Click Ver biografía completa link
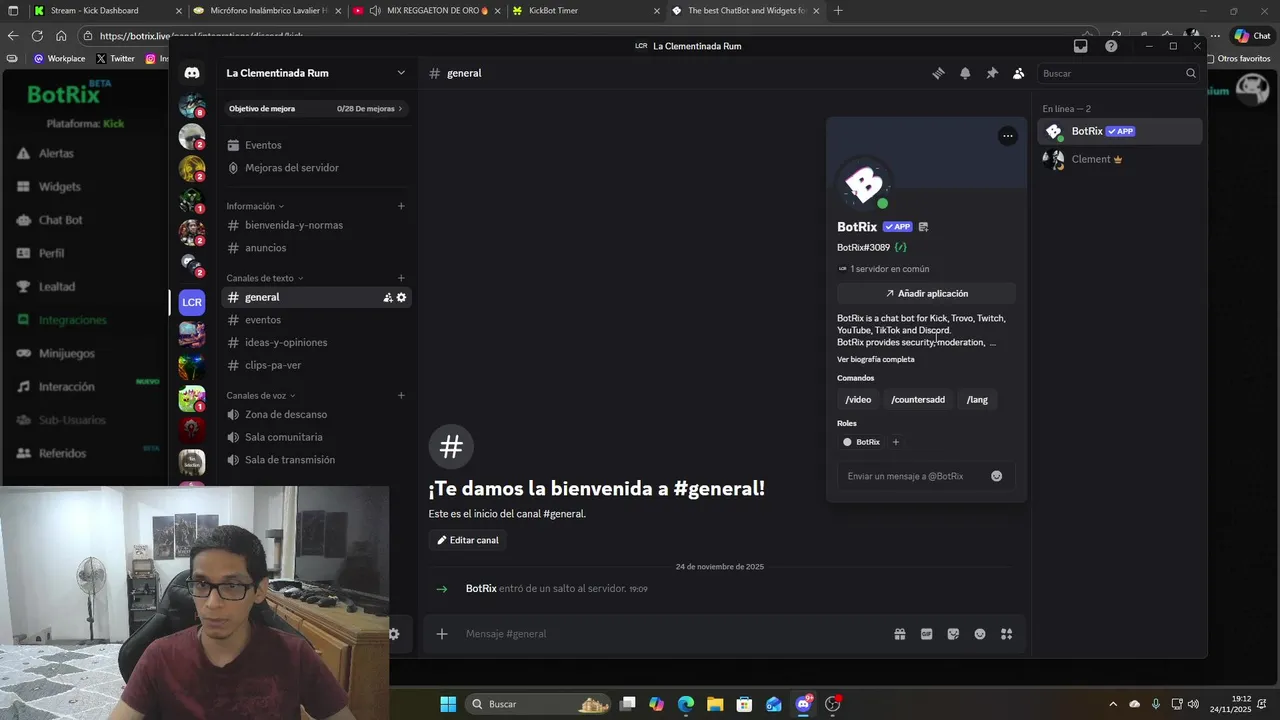This screenshot has width=1280, height=720. point(875,359)
